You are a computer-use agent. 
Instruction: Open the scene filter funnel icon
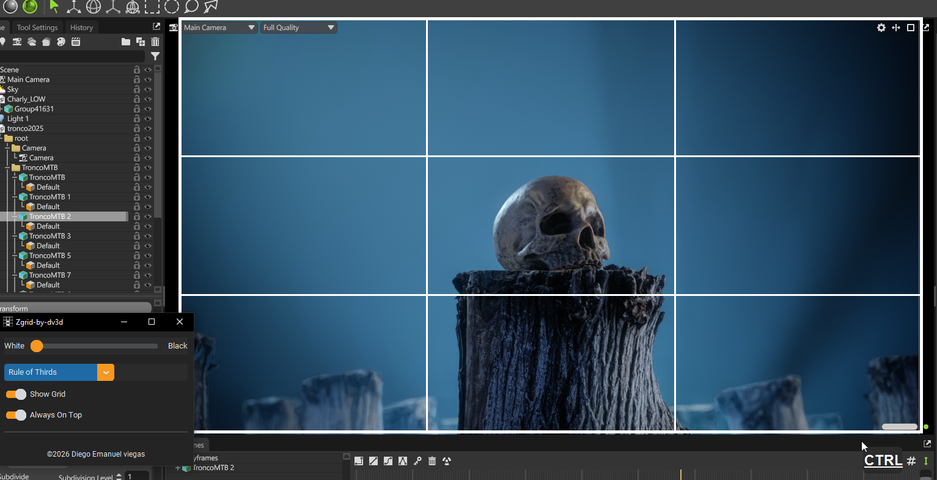click(x=155, y=57)
